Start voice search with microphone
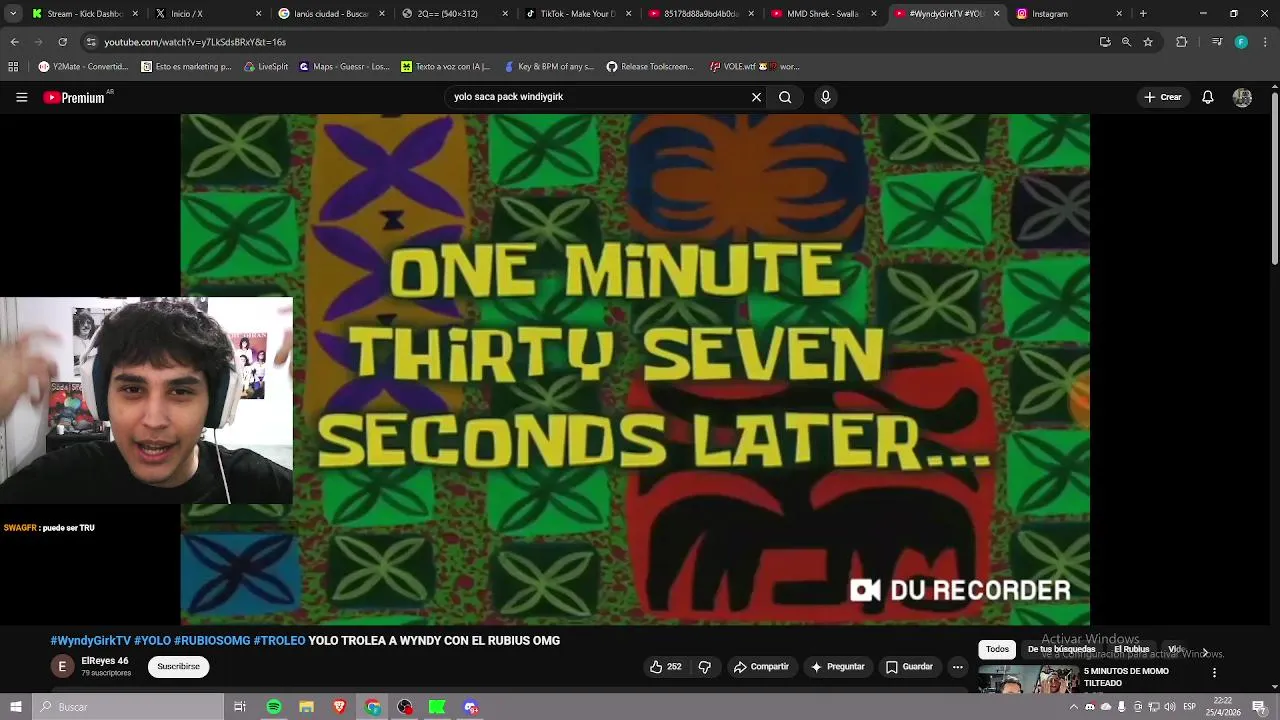This screenshot has width=1280, height=720. click(x=825, y=97)
